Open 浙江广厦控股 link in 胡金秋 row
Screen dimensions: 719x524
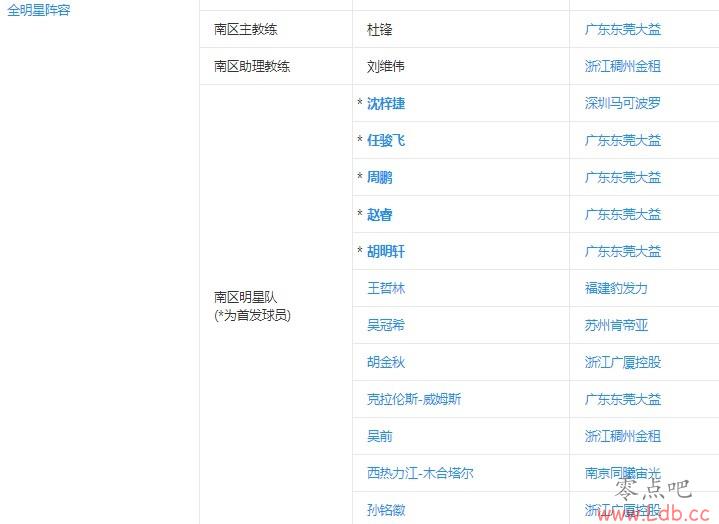pos(623,362)
